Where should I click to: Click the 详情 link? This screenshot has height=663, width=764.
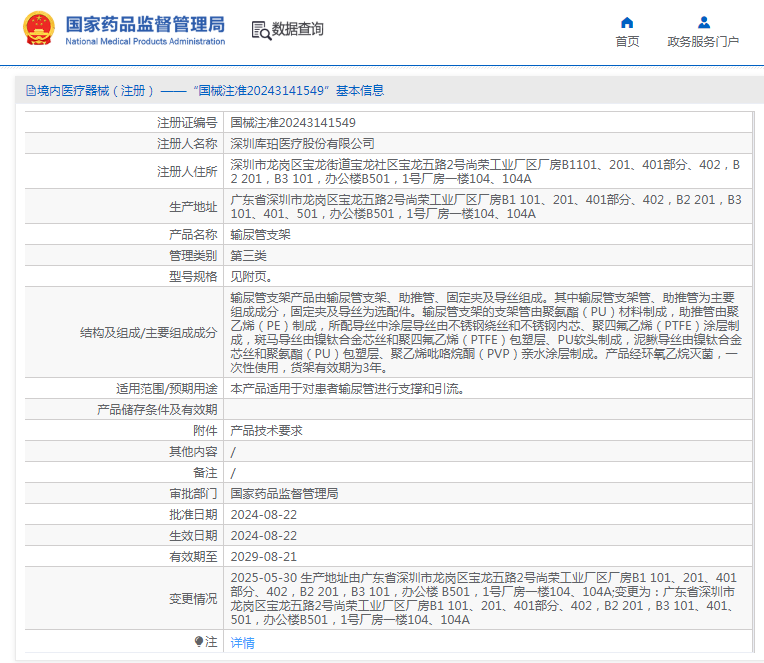pos(242,643)
